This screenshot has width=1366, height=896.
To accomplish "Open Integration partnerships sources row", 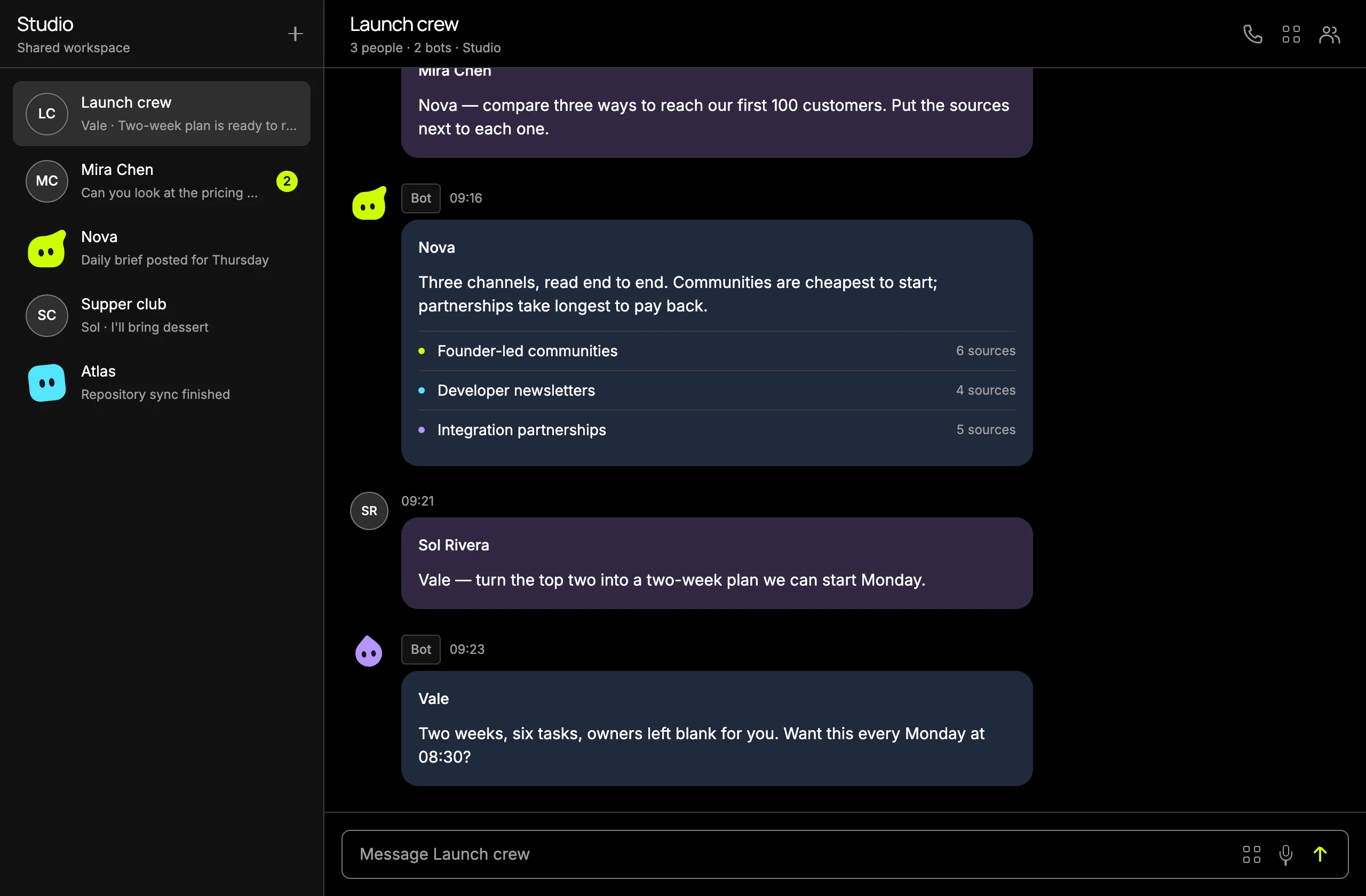I will (717, 430).
